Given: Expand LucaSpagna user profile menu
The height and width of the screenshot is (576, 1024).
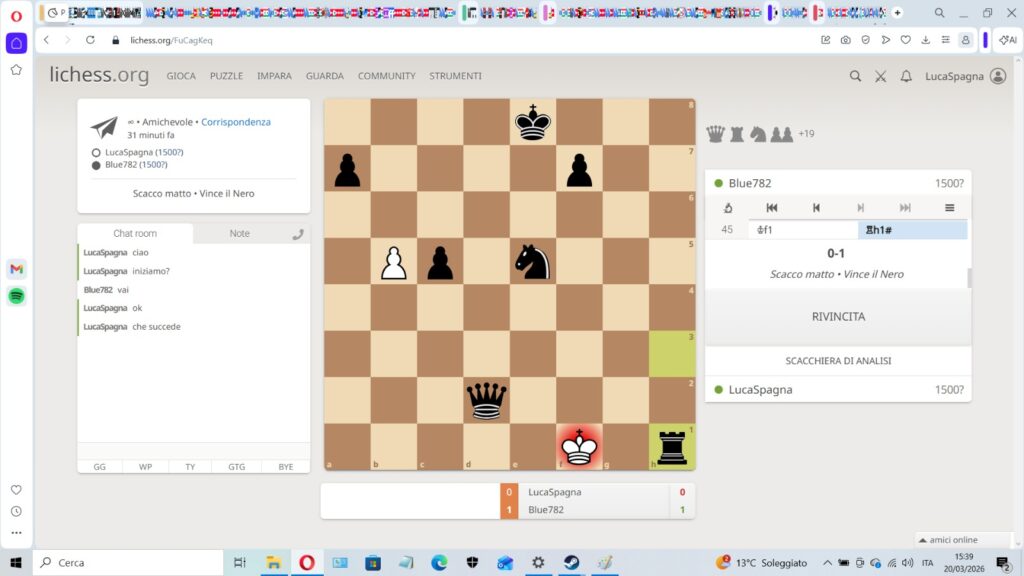Looking at the screenshot, I should pos(967,76).
